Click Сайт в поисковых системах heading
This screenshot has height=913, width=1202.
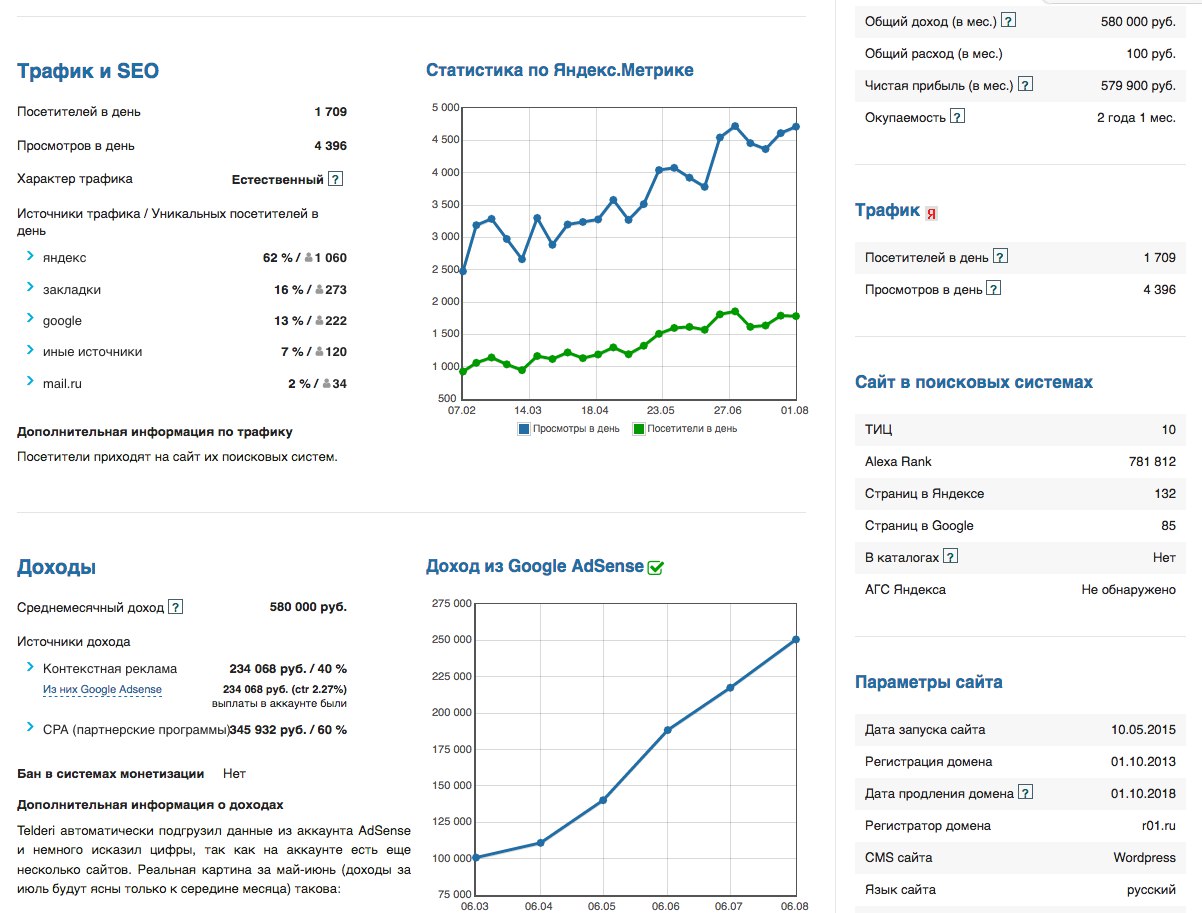click(974, 382)
